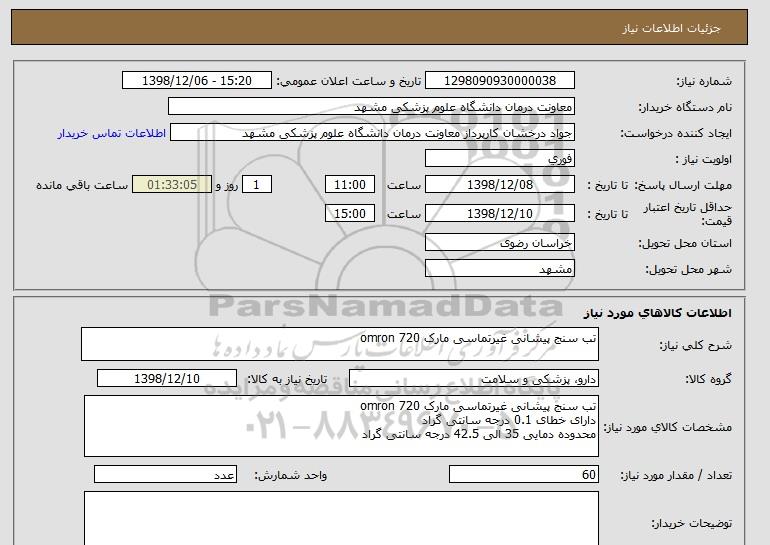770x545 pixels.
Task: Click the need number field 1298090930000038
Action: (499, 81)
